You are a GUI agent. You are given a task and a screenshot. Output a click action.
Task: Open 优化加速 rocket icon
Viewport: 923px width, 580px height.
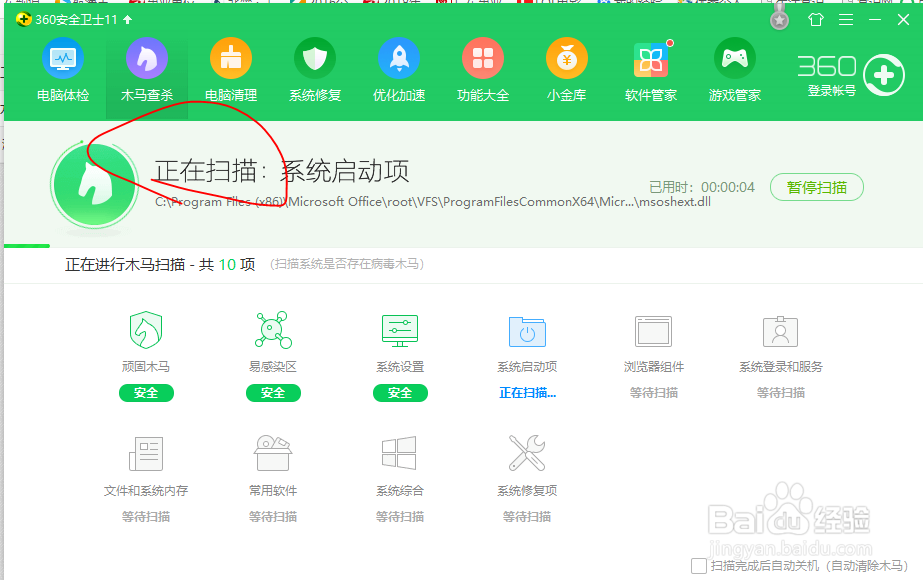pos(399,58)
